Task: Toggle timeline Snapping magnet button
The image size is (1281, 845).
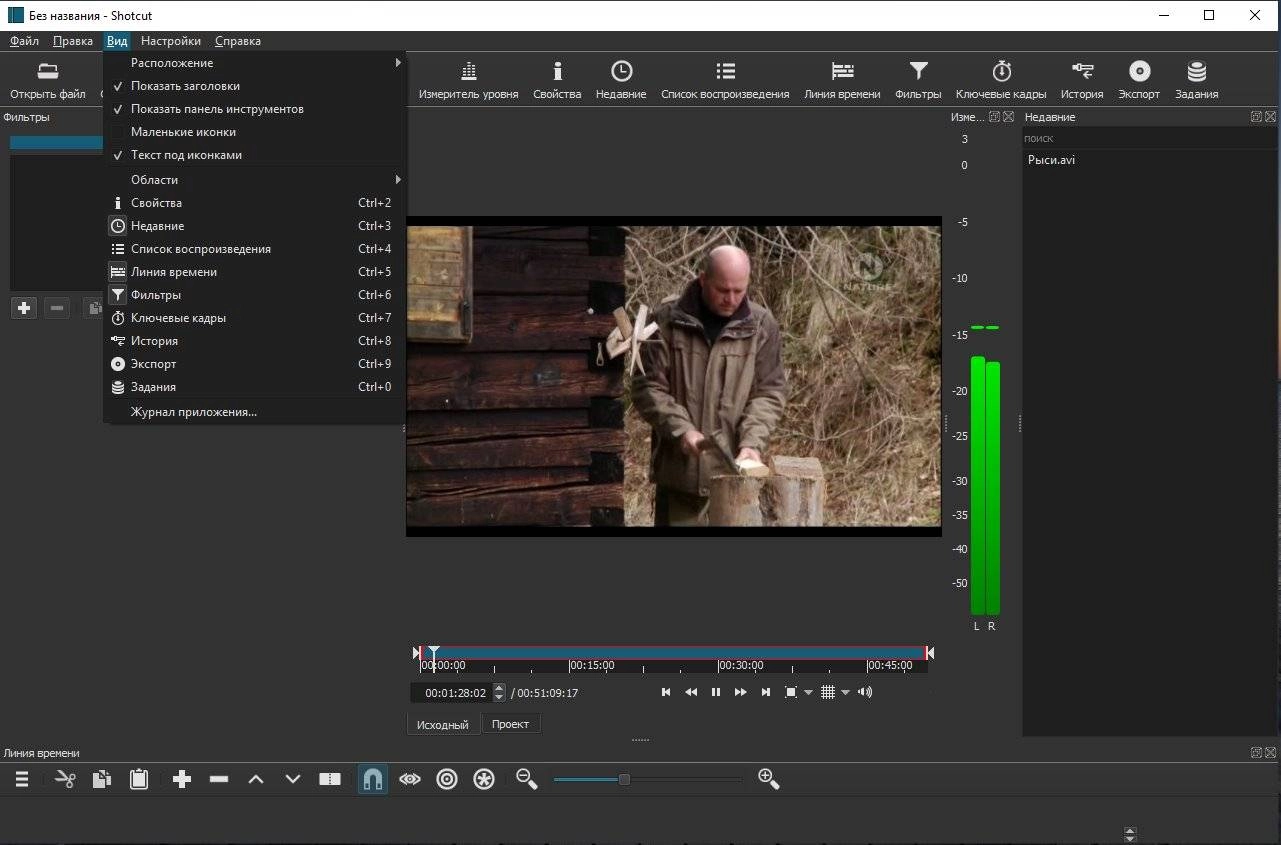Action: click(x=373, y=779)
